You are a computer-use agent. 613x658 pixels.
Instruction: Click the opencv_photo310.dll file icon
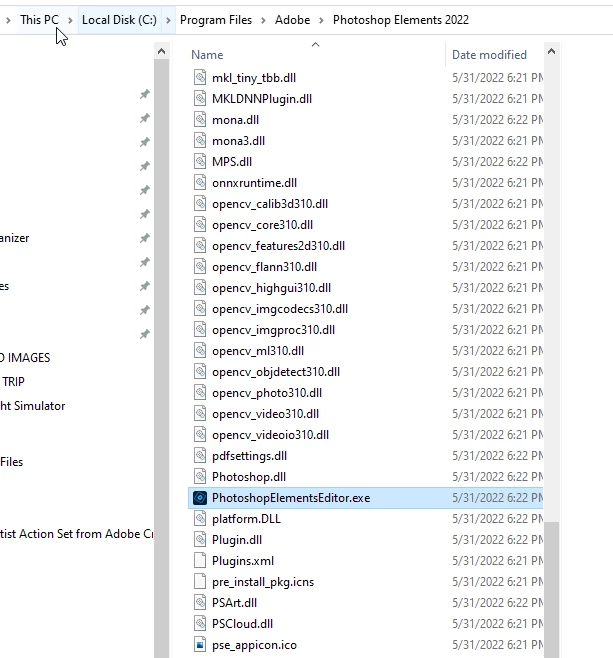(200, 392)
